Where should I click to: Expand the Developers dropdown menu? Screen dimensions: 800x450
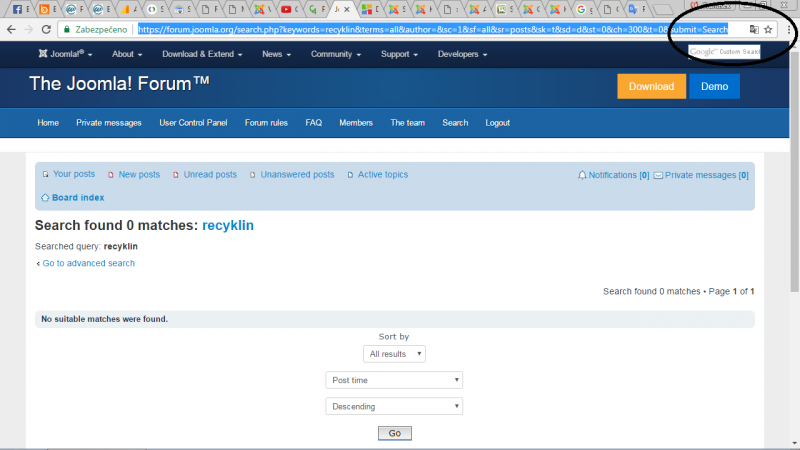pos(462,54)
